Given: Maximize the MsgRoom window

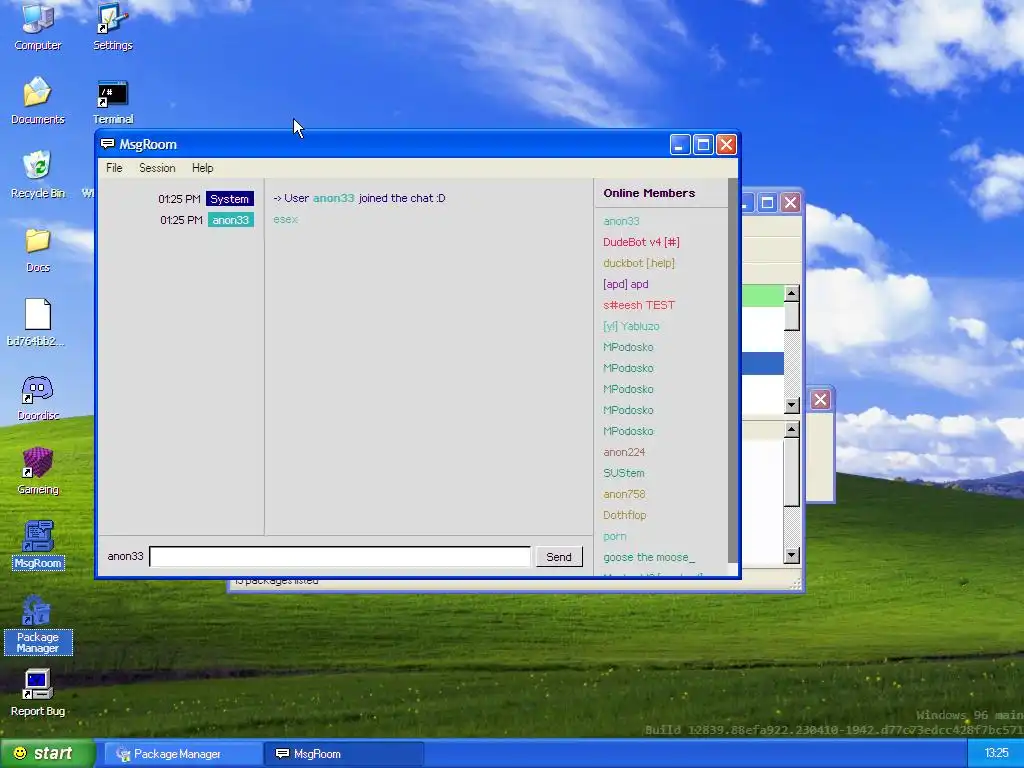Looking at the screenshot, I should 703,144.
